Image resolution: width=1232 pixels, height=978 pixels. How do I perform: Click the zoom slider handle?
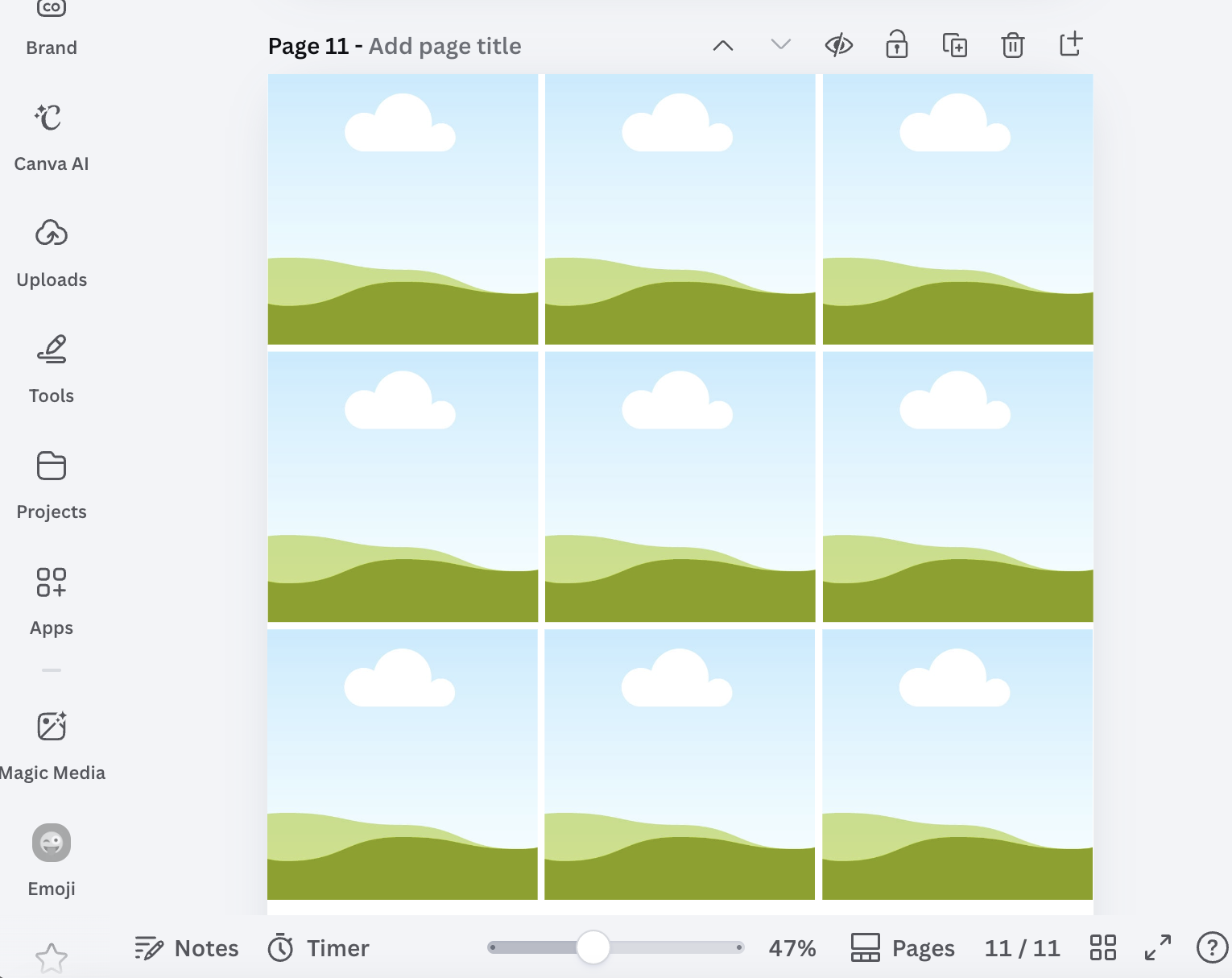[x=593, y=947]
